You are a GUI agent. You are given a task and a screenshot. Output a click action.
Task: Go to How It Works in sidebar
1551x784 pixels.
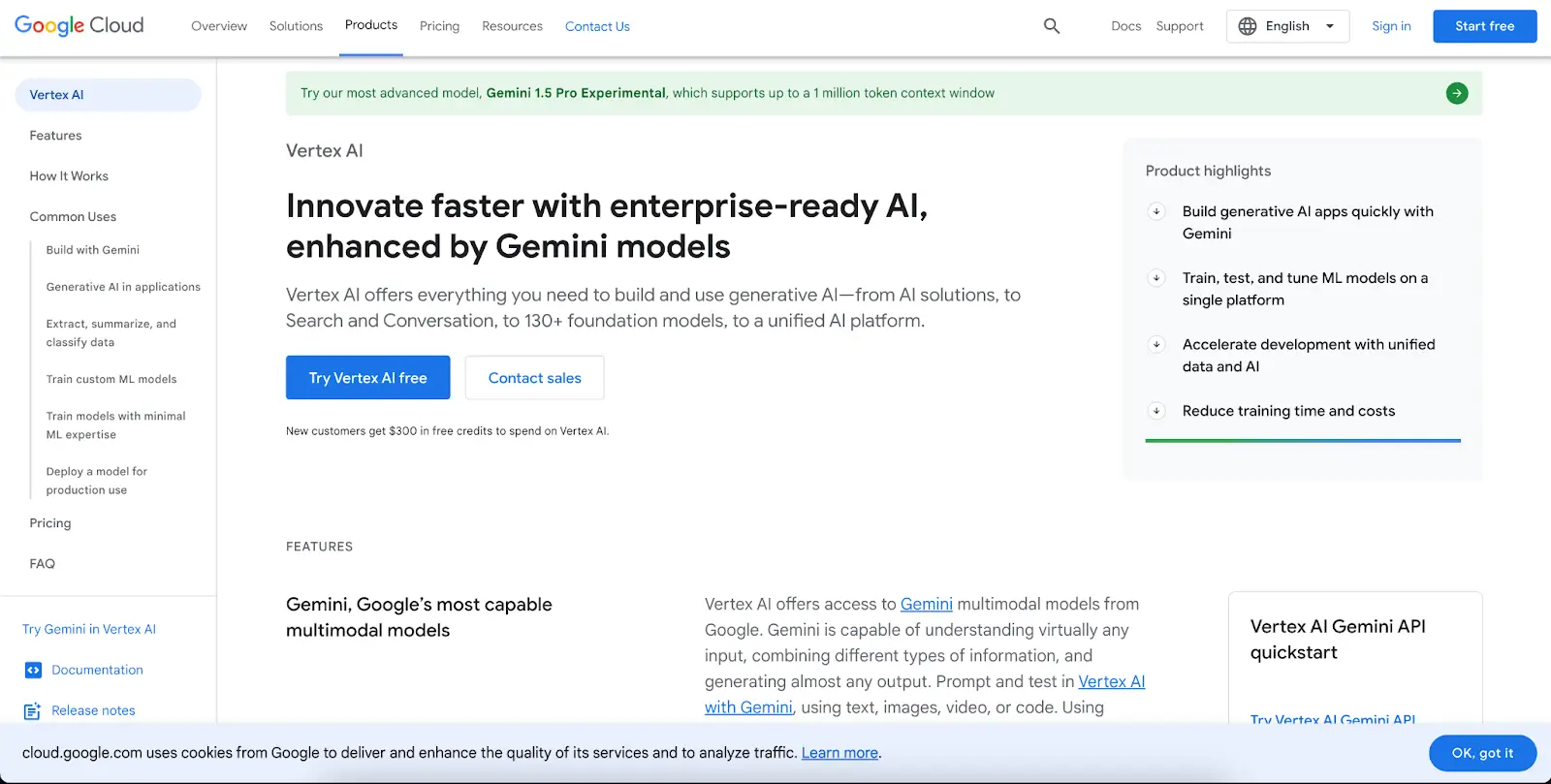point(69,176)
